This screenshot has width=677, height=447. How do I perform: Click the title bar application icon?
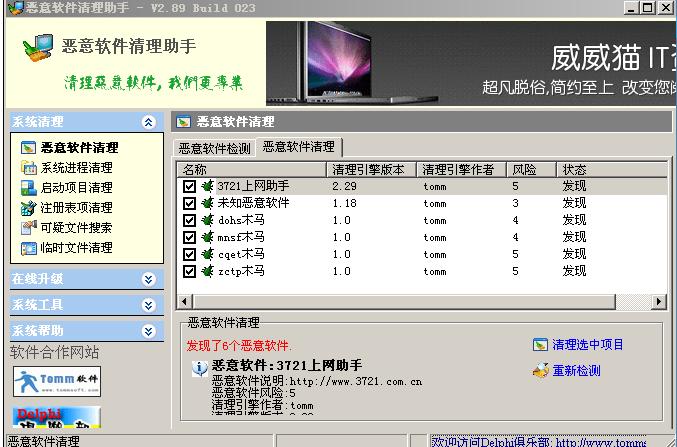pyautogui.click(x=16, y=7)
